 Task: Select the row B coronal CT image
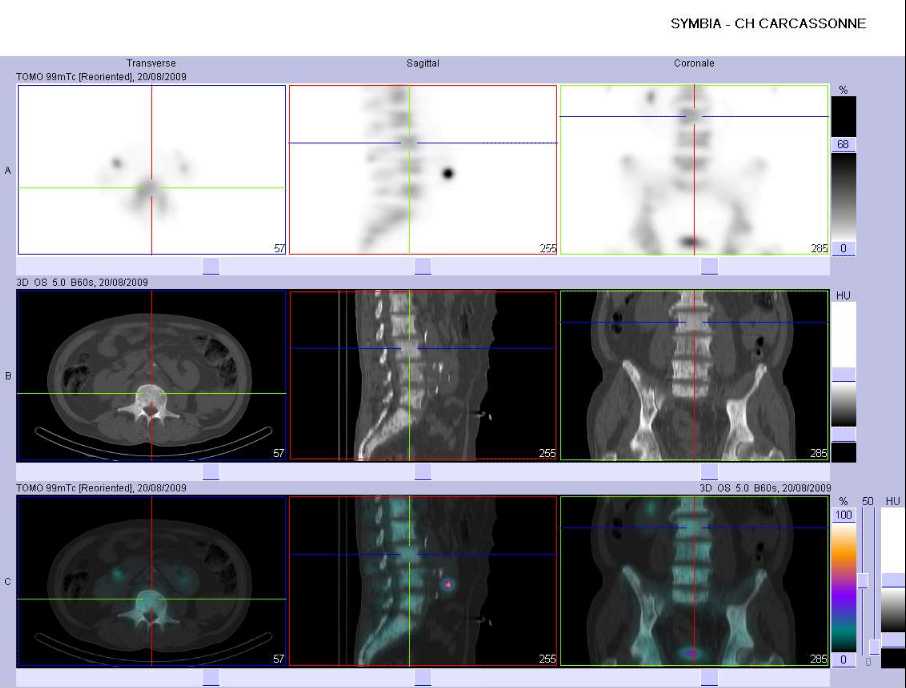click(x=695, y=375)
